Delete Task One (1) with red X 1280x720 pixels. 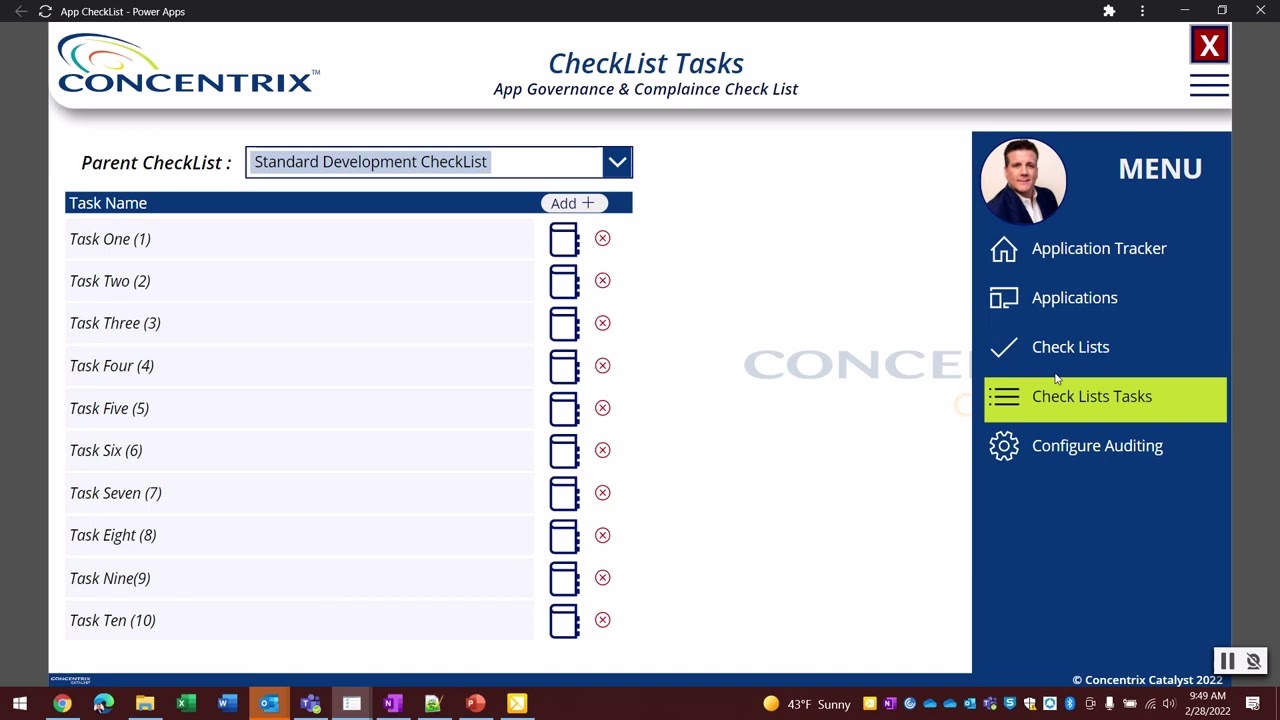[602, 238]
